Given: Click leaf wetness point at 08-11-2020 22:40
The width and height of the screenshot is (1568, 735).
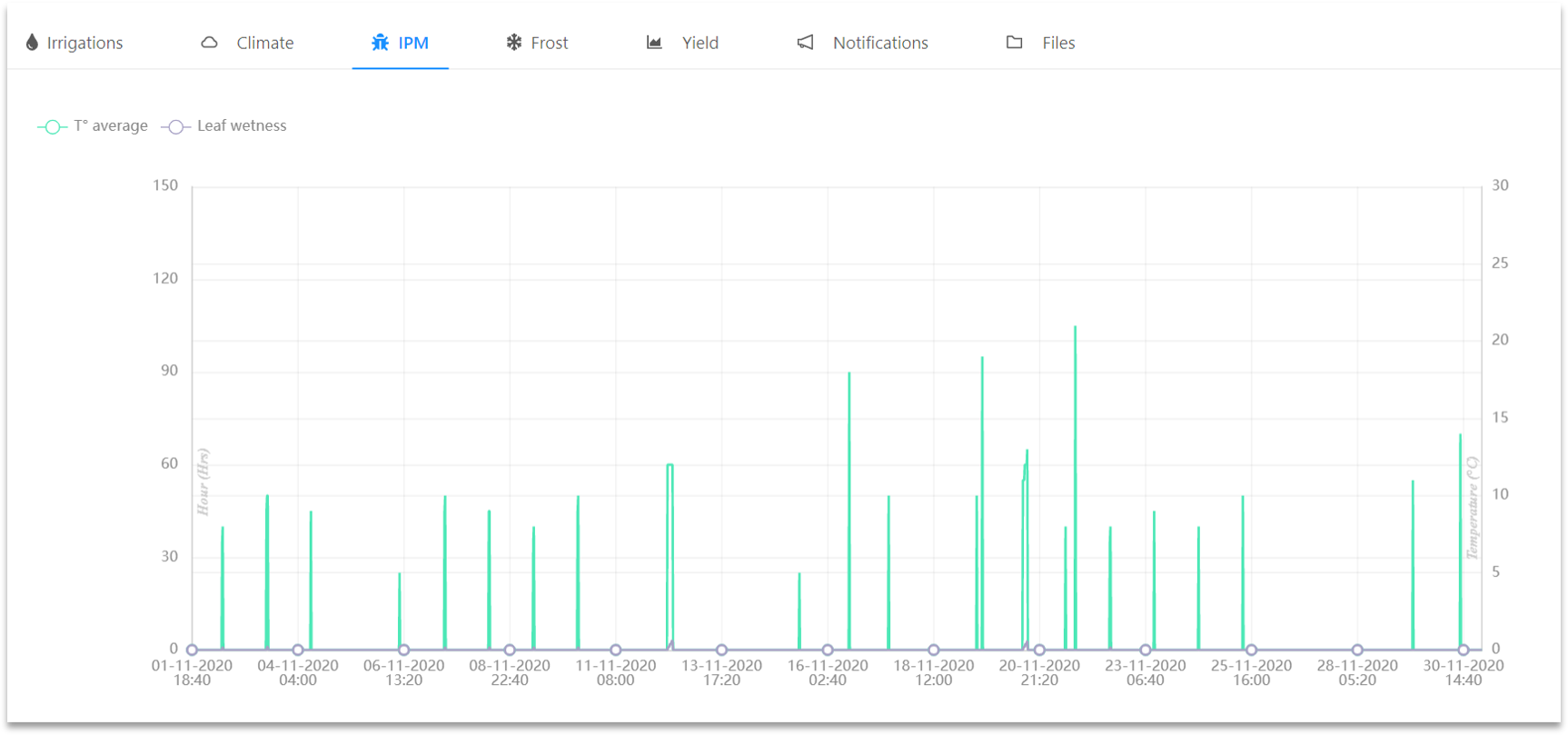Looking at the screenshot, I should (x=510, y=650).
